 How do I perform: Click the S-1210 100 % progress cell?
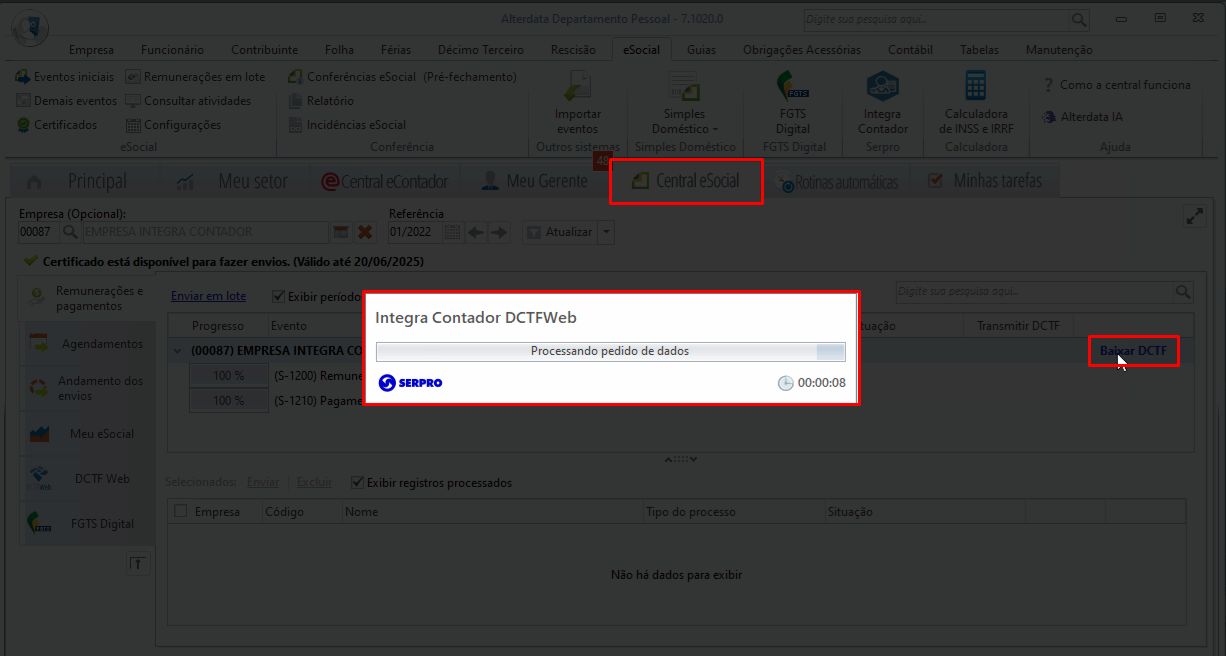point(229,400)
